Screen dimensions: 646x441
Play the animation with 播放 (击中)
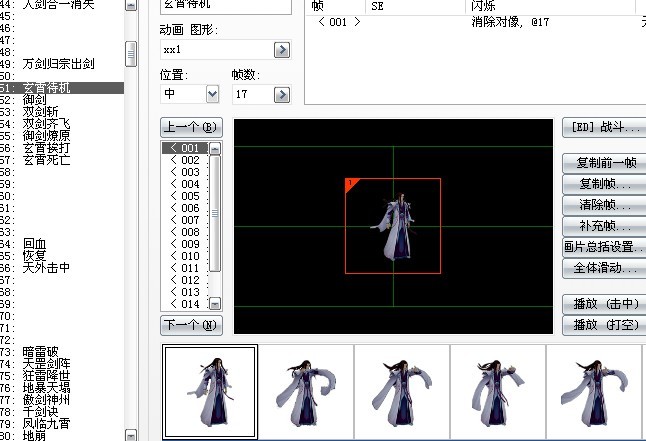click(x=604, y=304)
